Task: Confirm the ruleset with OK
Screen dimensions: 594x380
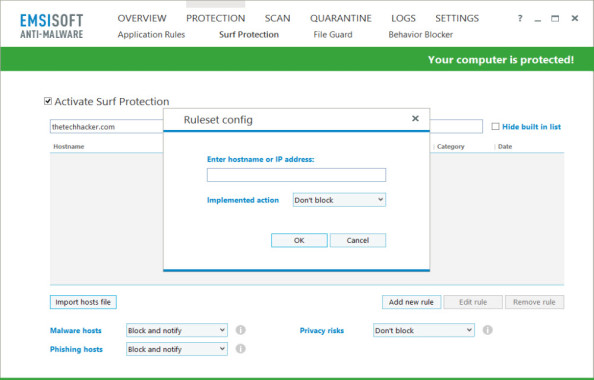Action: (299, 240)
